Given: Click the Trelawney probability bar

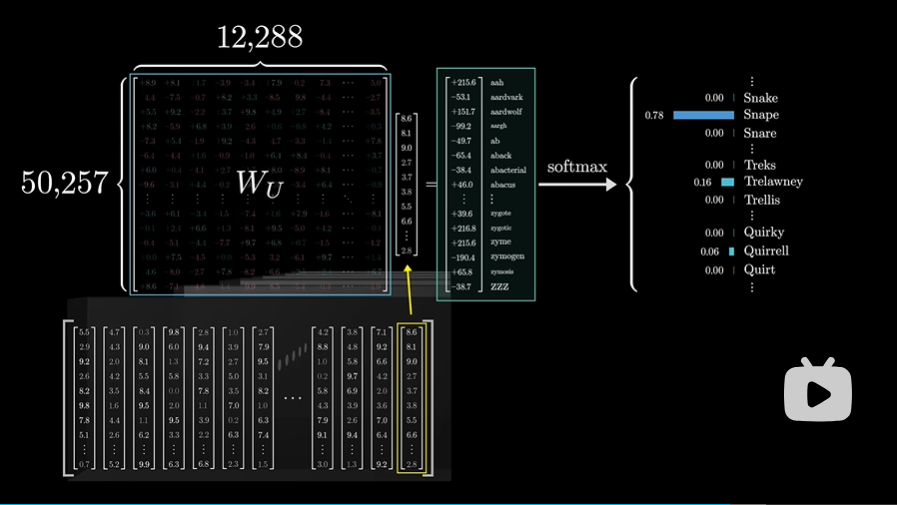Looking at the screenshot, I should click(727, 182).
